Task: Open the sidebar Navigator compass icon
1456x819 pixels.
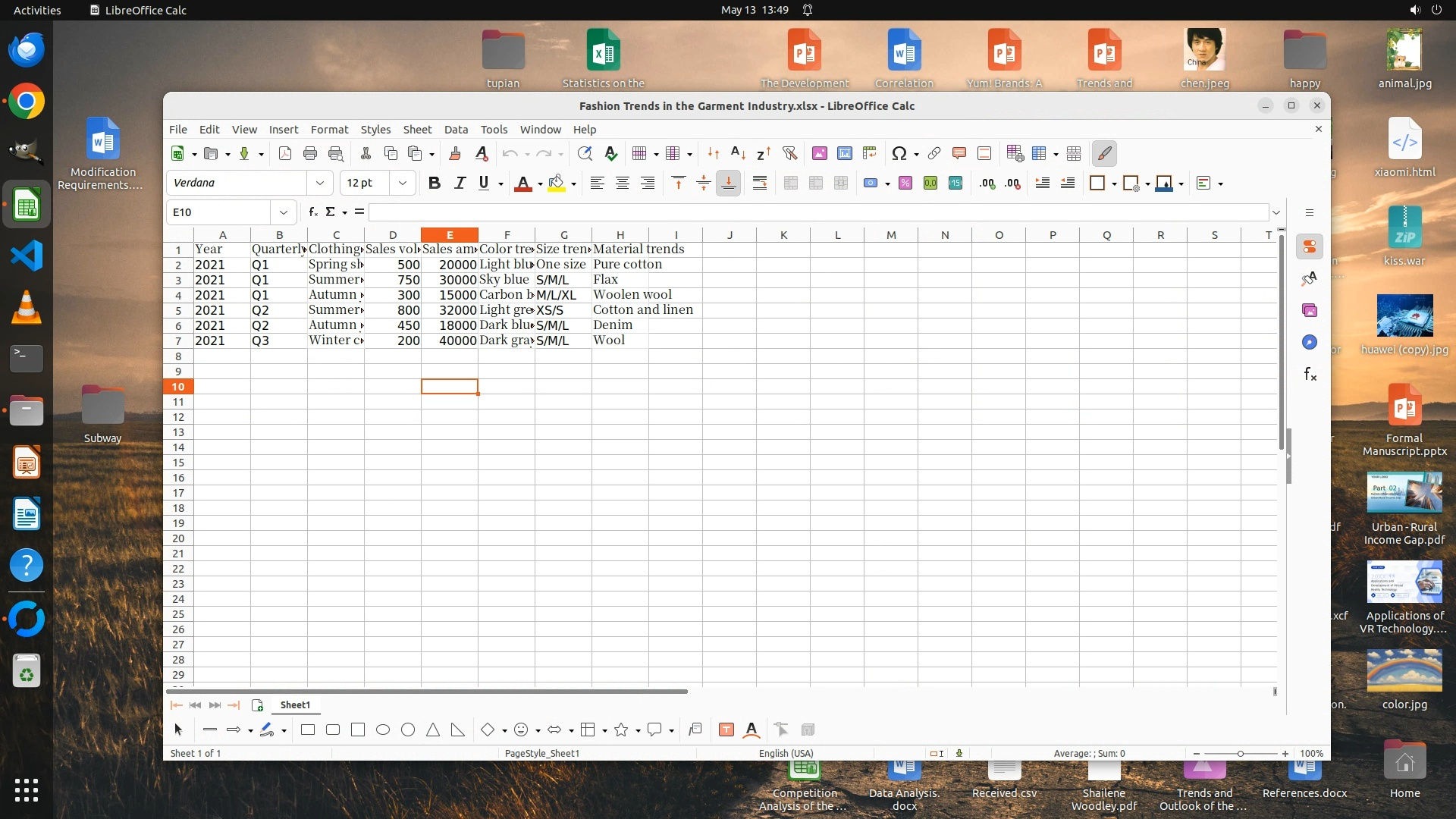Action: pyautogui.click(x=1310, y=342)
